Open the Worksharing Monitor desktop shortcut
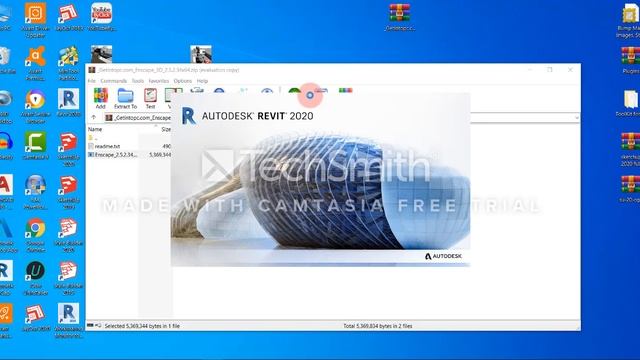This screenshot has height=360, width=640. [68, 321]
